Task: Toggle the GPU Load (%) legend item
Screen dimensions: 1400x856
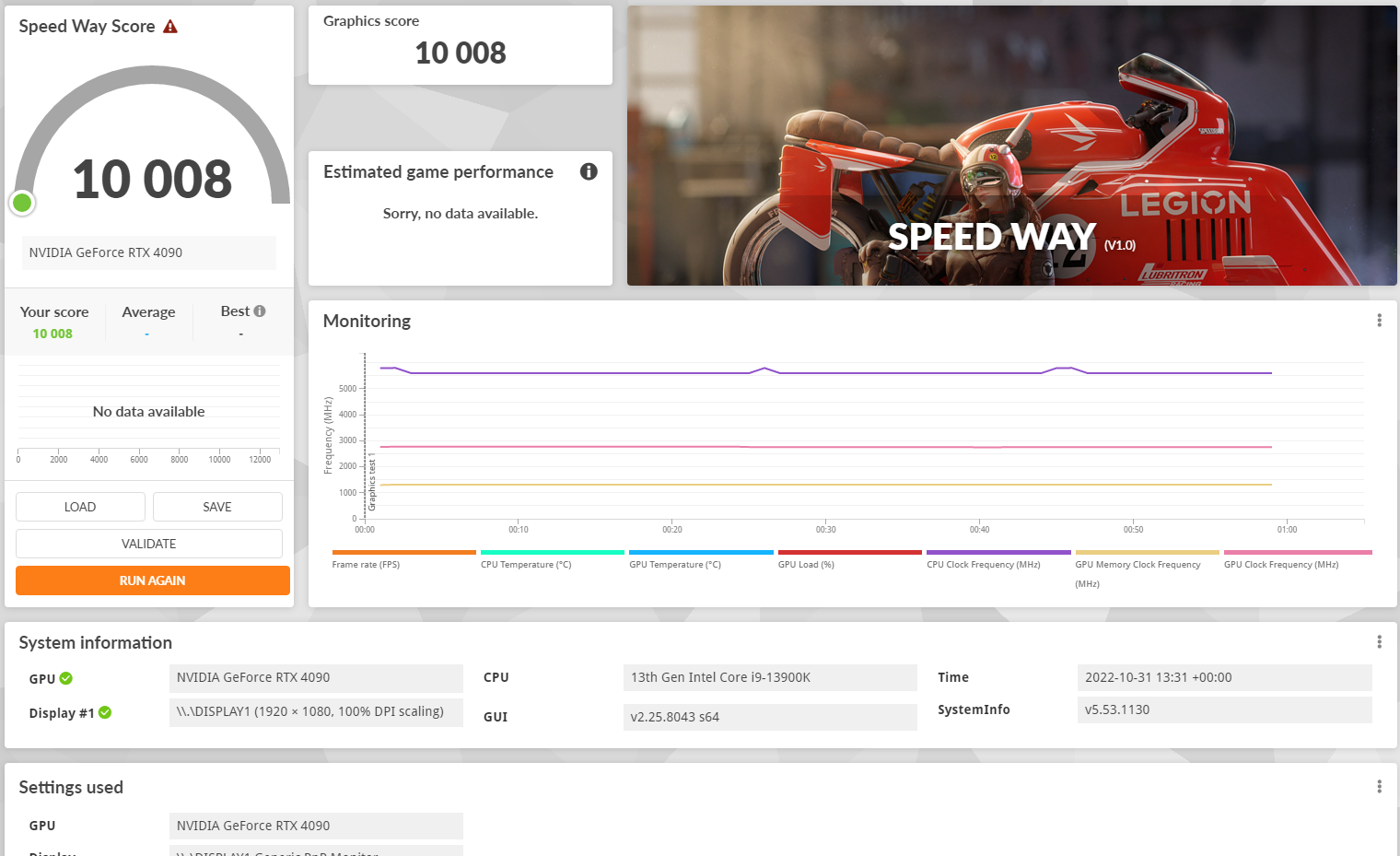Action: [x=849, y=559]
